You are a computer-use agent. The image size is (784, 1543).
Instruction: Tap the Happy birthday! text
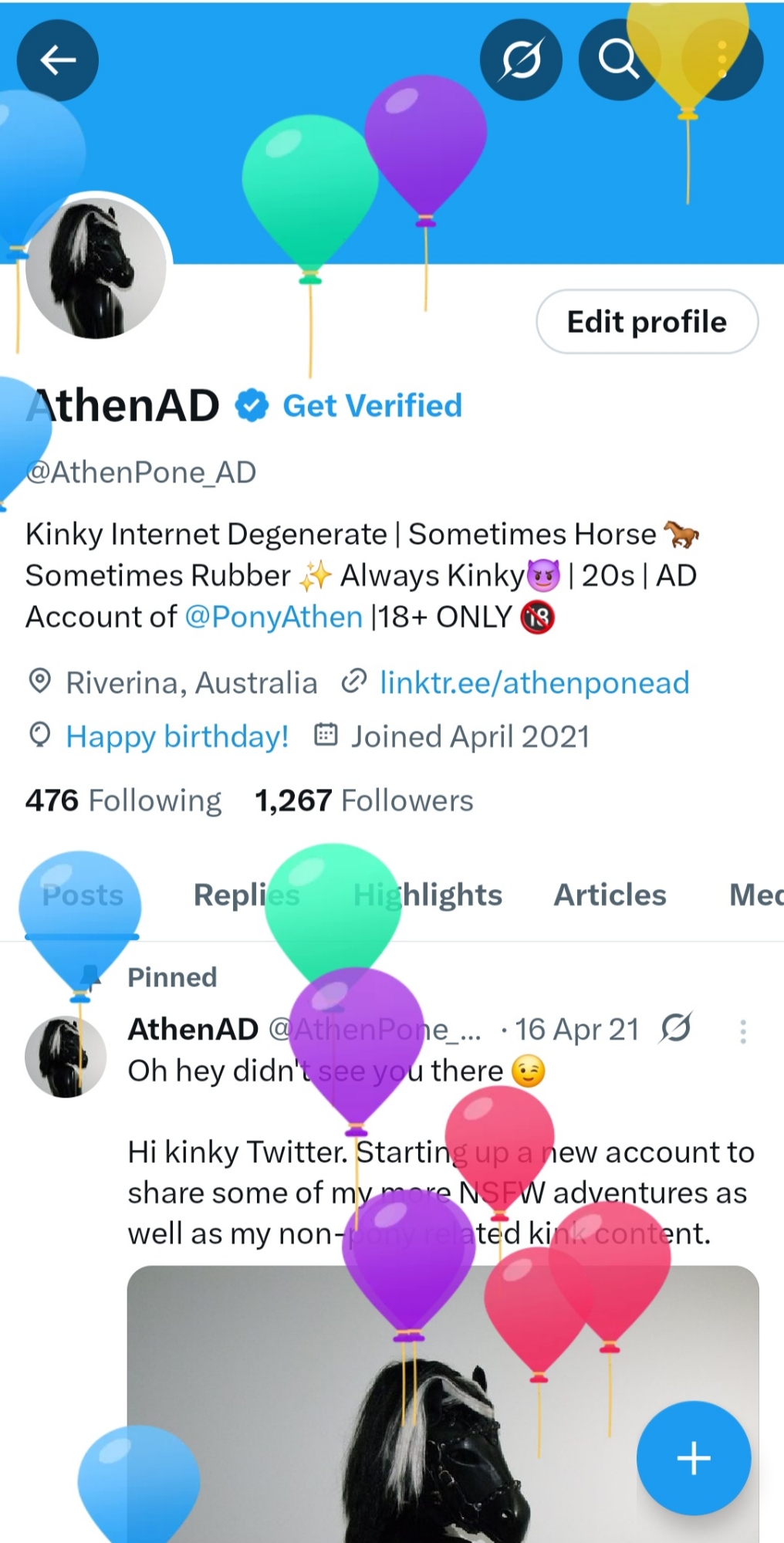(x=177, y=736)
